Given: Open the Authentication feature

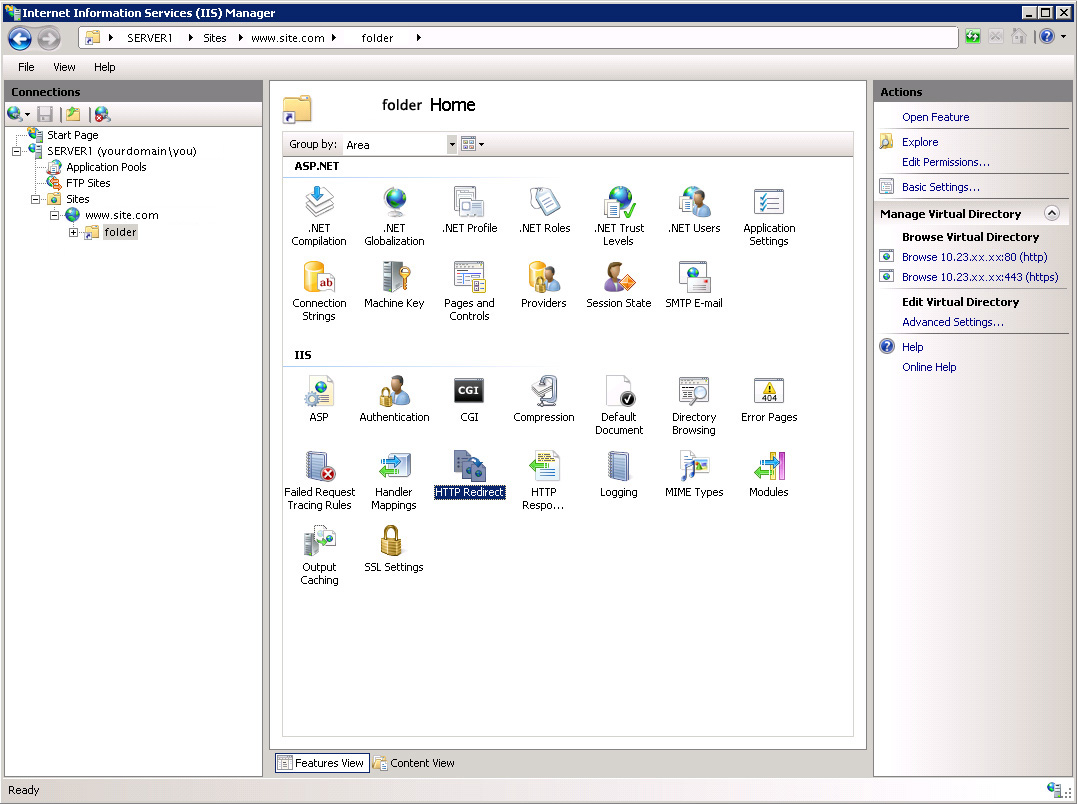Looking at the screenshot, I should click(x=394, y=399).
